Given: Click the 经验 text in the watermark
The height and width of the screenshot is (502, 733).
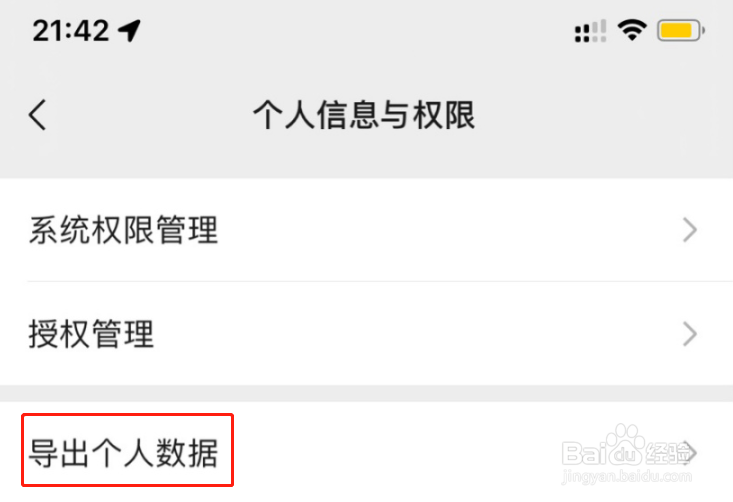Looking at the screenshot, I should [667, 452].
